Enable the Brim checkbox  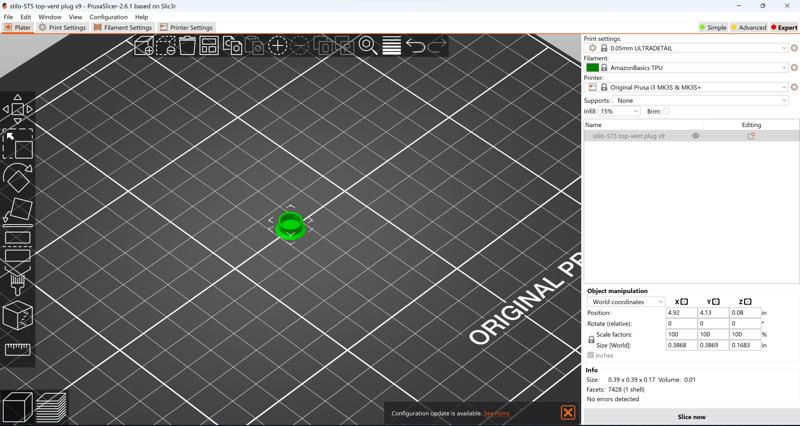pyautogui.click(x=666, y=111)
